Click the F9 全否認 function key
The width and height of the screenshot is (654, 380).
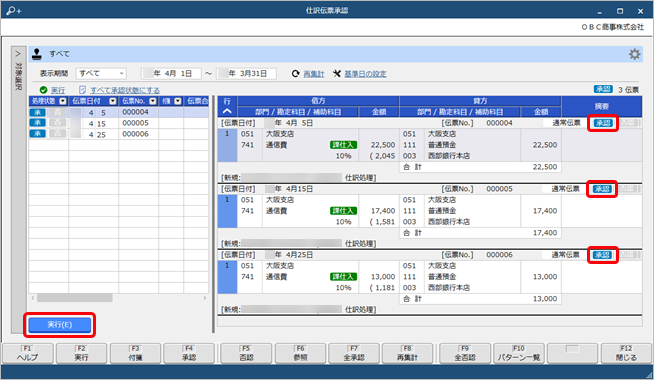465,353
